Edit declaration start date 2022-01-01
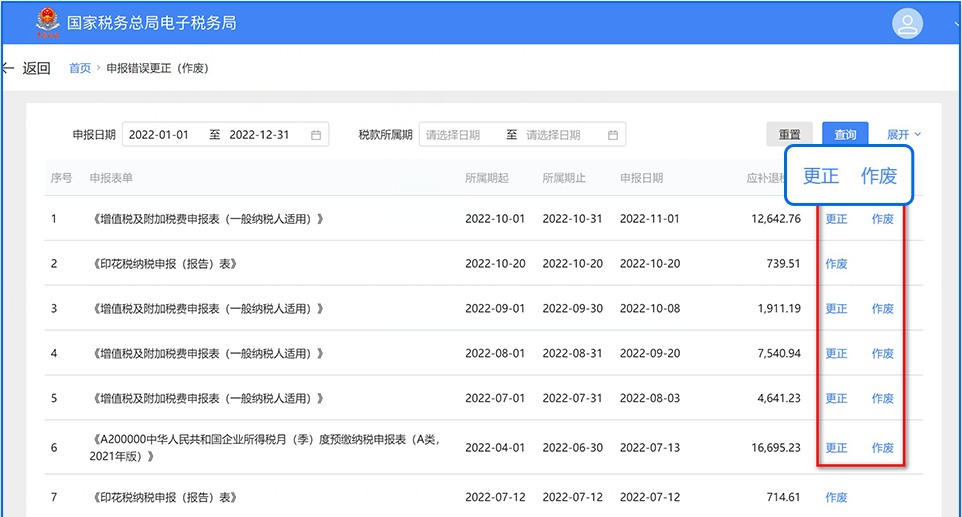 click(160, 135)
